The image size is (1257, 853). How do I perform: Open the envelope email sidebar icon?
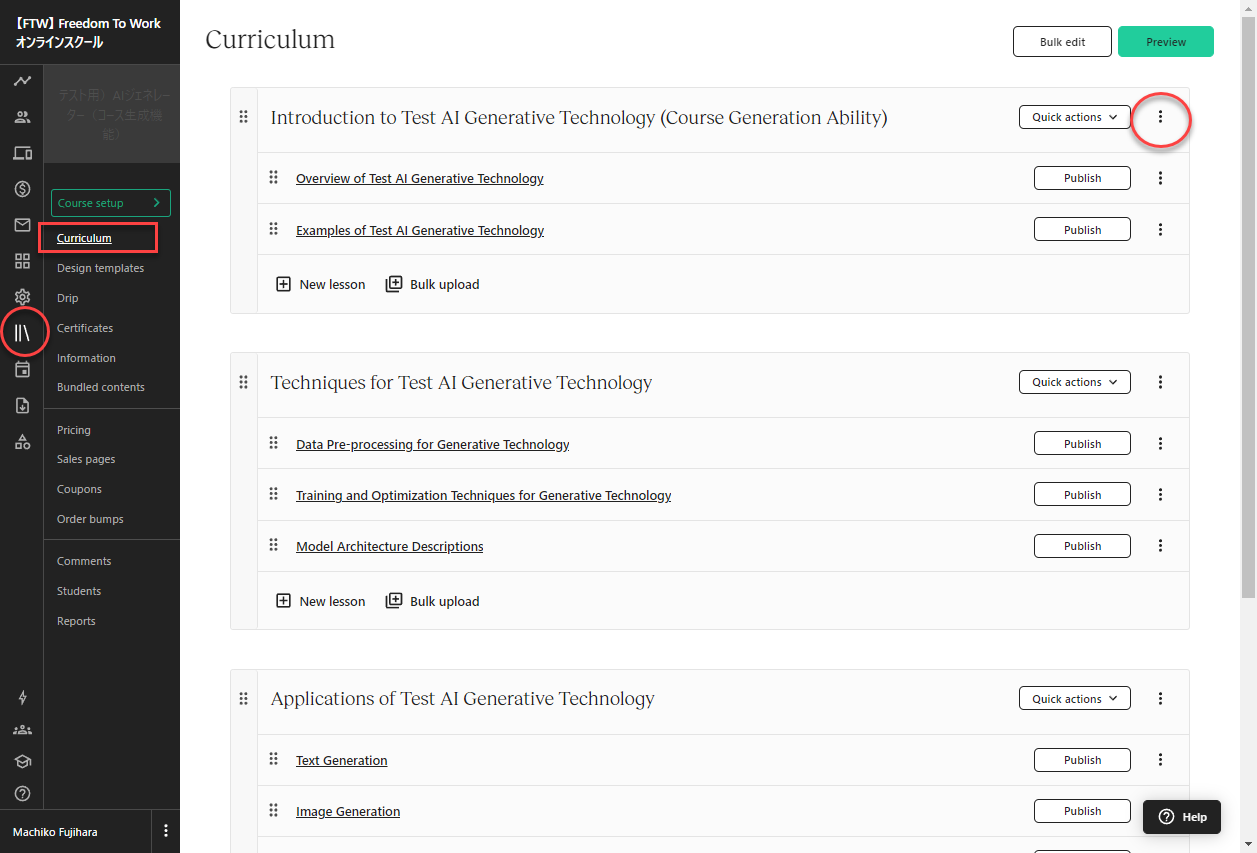pos(22,225)
